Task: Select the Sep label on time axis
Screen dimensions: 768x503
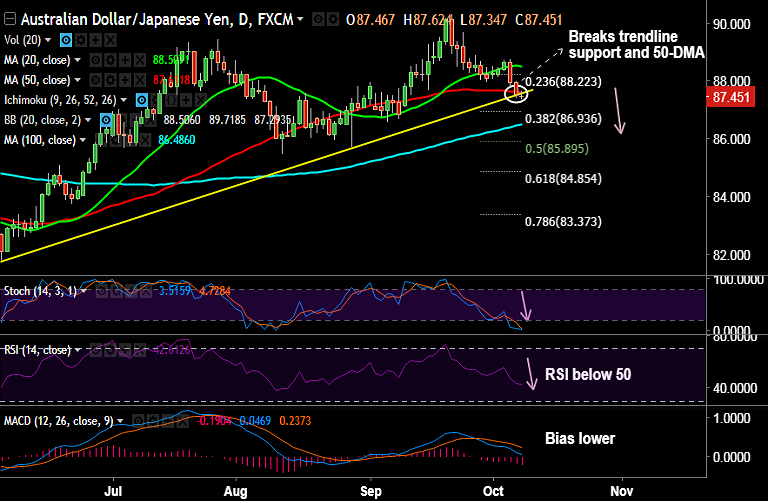Action: click(x=371, y=491)
